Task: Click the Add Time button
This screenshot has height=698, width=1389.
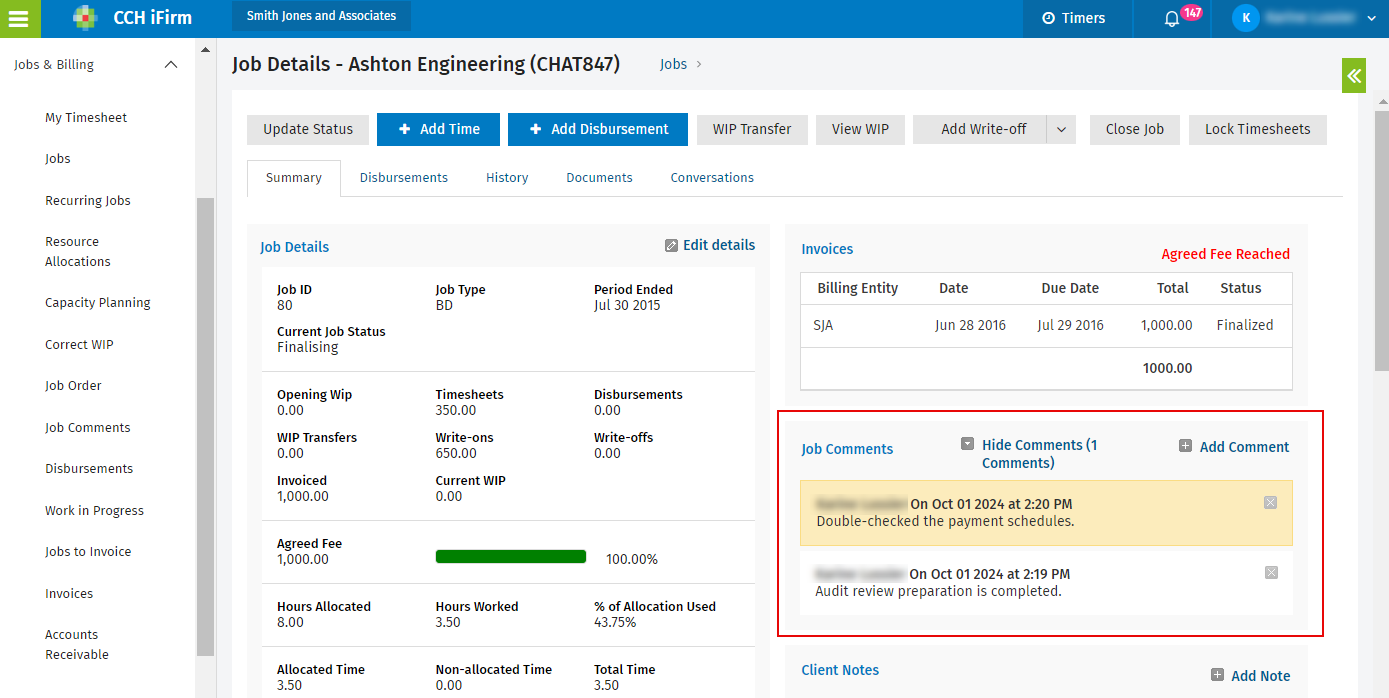Action: (x=439, y=130)
